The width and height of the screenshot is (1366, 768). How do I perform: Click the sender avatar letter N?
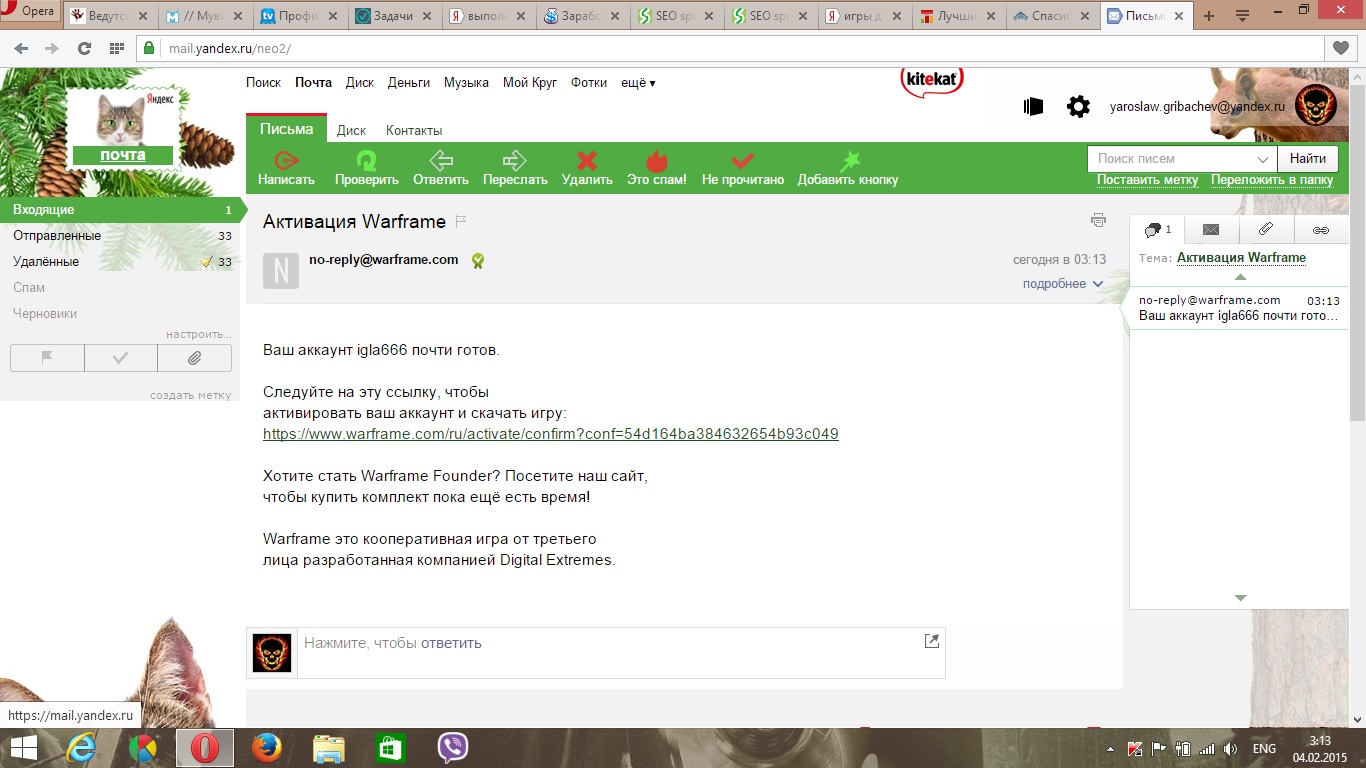[281, 271]
